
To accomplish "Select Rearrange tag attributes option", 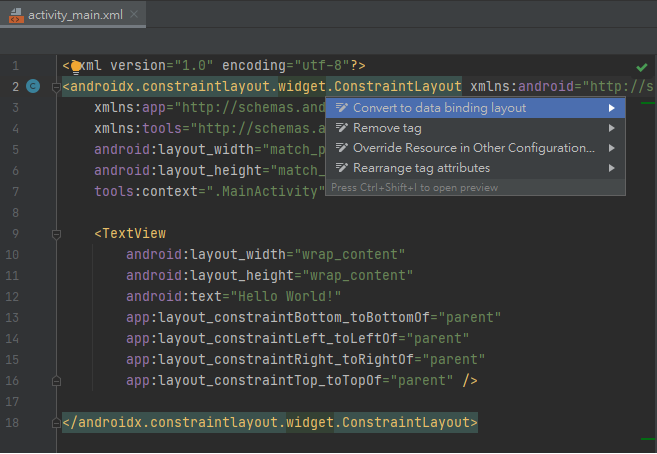I will (x=421, y=168).
